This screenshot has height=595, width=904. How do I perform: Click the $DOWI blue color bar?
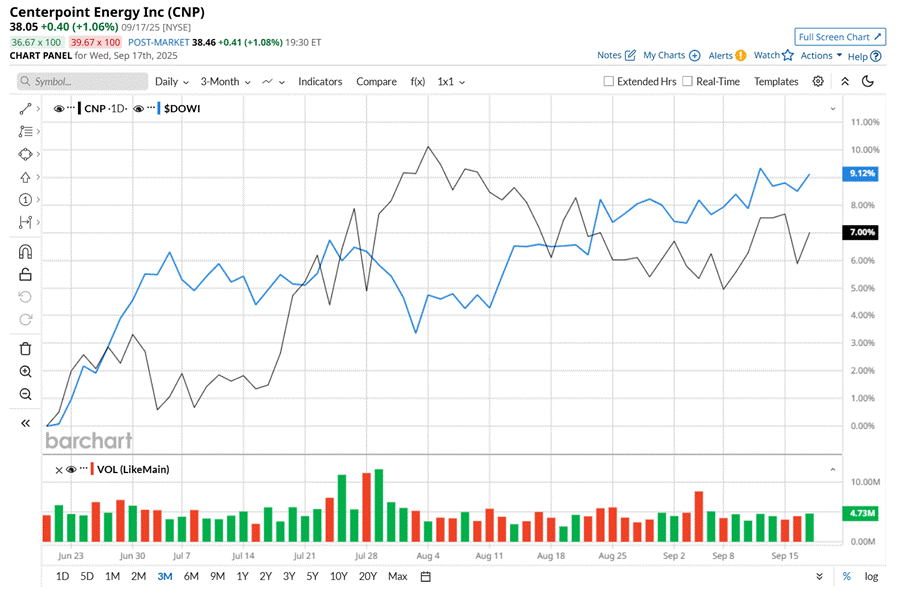pos(159,108)
